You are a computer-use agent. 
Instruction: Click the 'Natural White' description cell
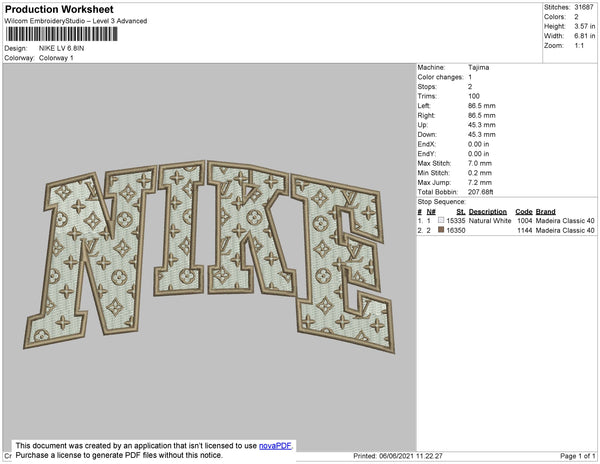pyautogui.click(x=490, y=221)
